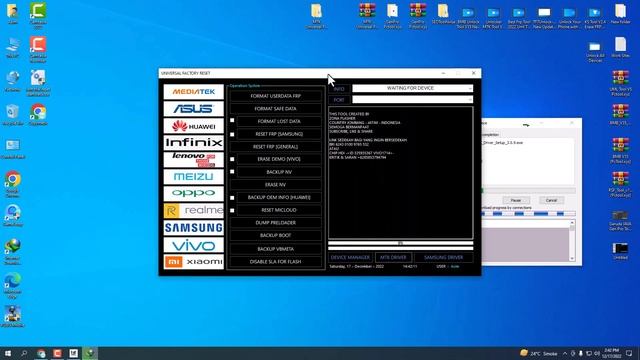Open the Chrome icon in the taskbar
This screenshot has height=360, width=640.
click(x=41, y=353)
